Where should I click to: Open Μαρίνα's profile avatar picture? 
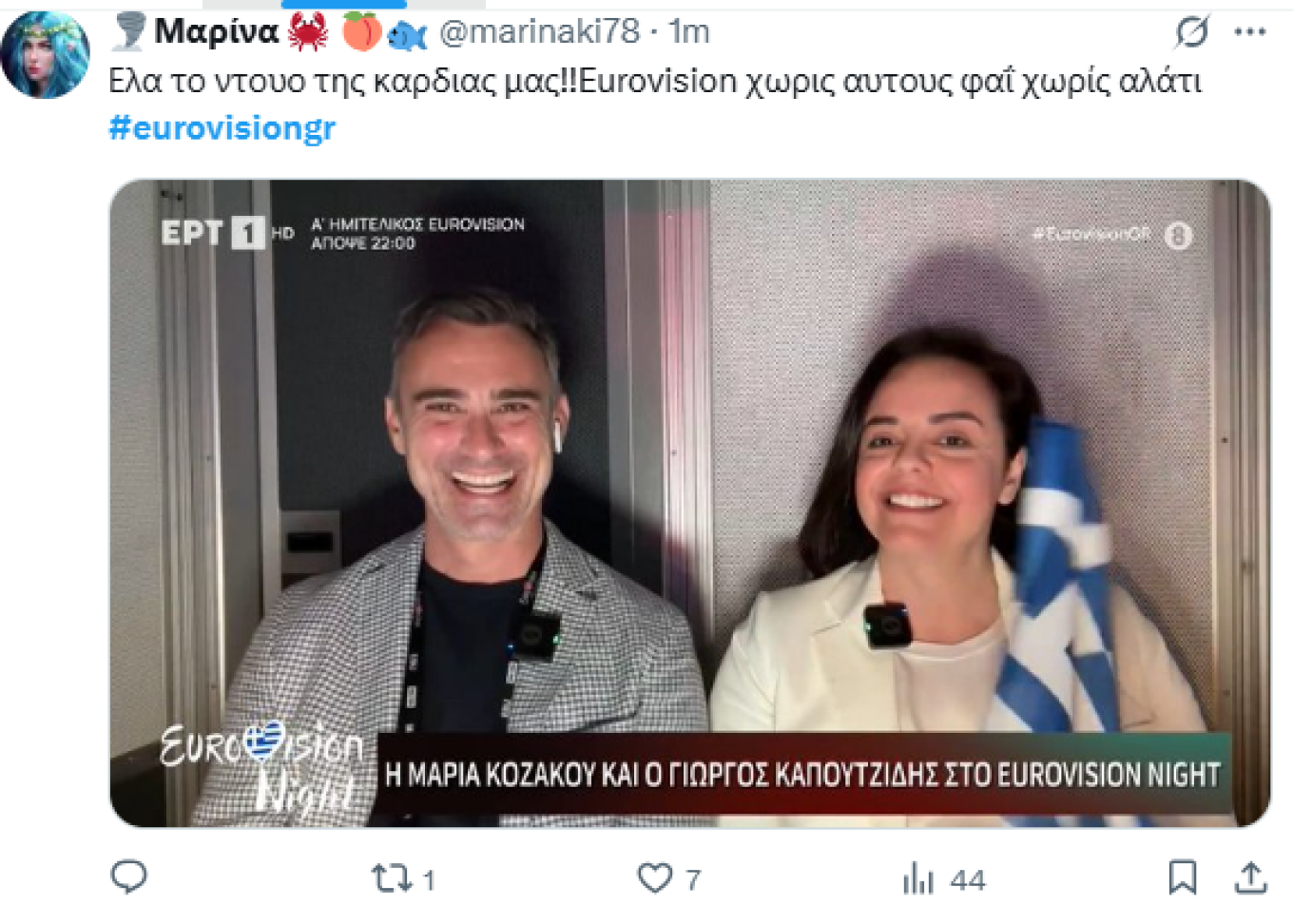46,54
